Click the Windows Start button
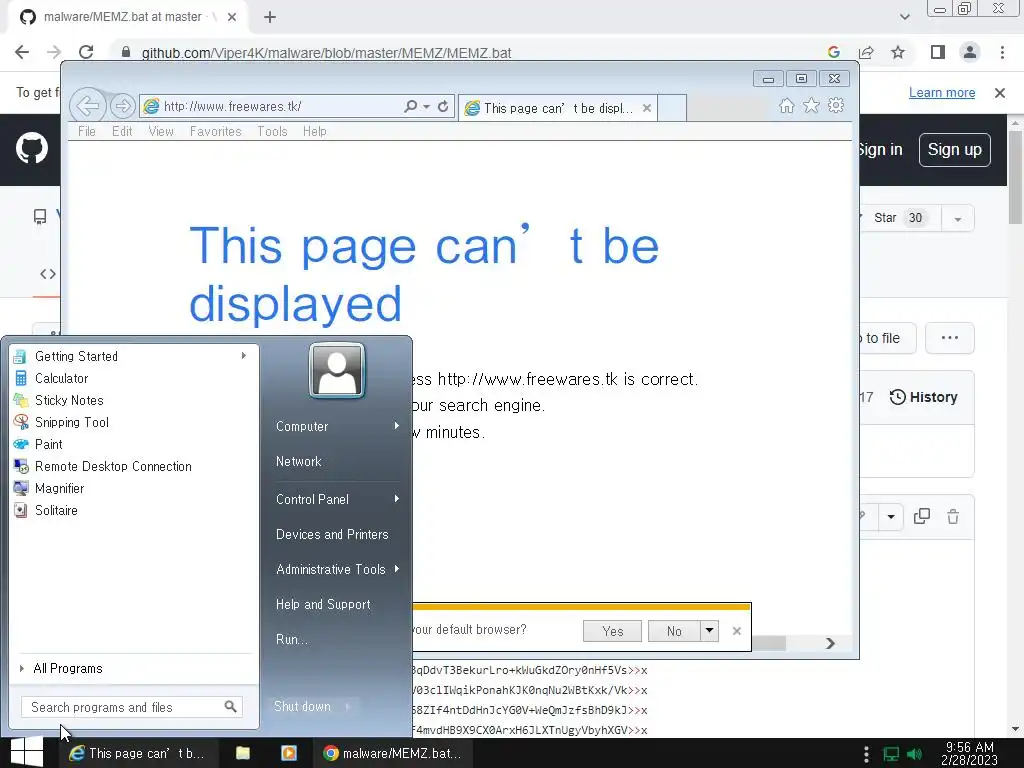The width and height of the screenshot is (1024, 768). 27,752
